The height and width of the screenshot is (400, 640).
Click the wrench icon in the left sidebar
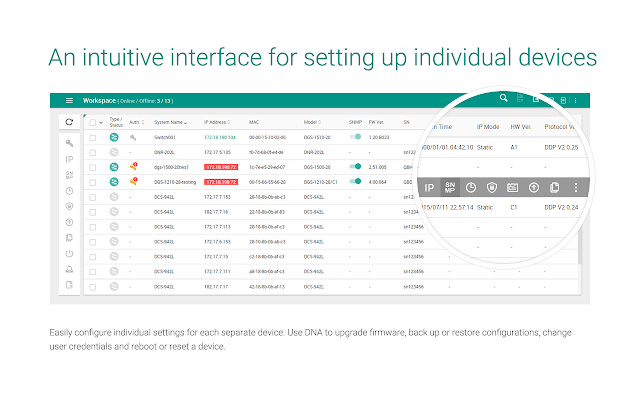[69, 143]
